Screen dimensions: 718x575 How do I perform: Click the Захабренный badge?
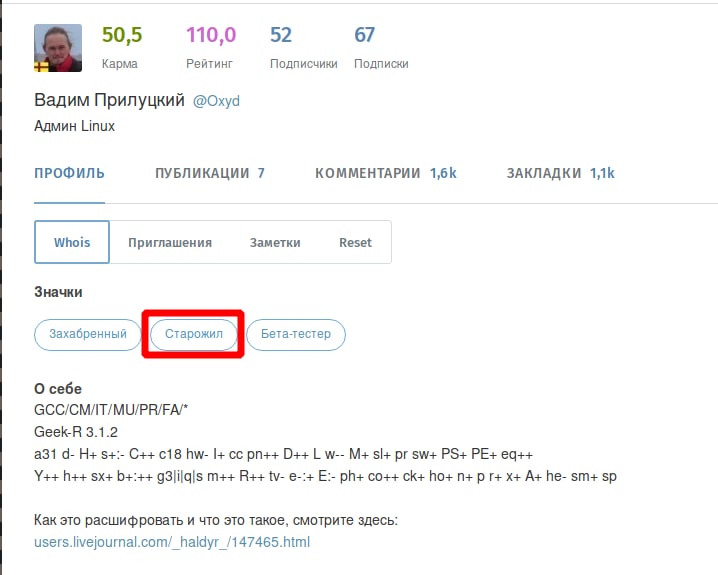88,334
